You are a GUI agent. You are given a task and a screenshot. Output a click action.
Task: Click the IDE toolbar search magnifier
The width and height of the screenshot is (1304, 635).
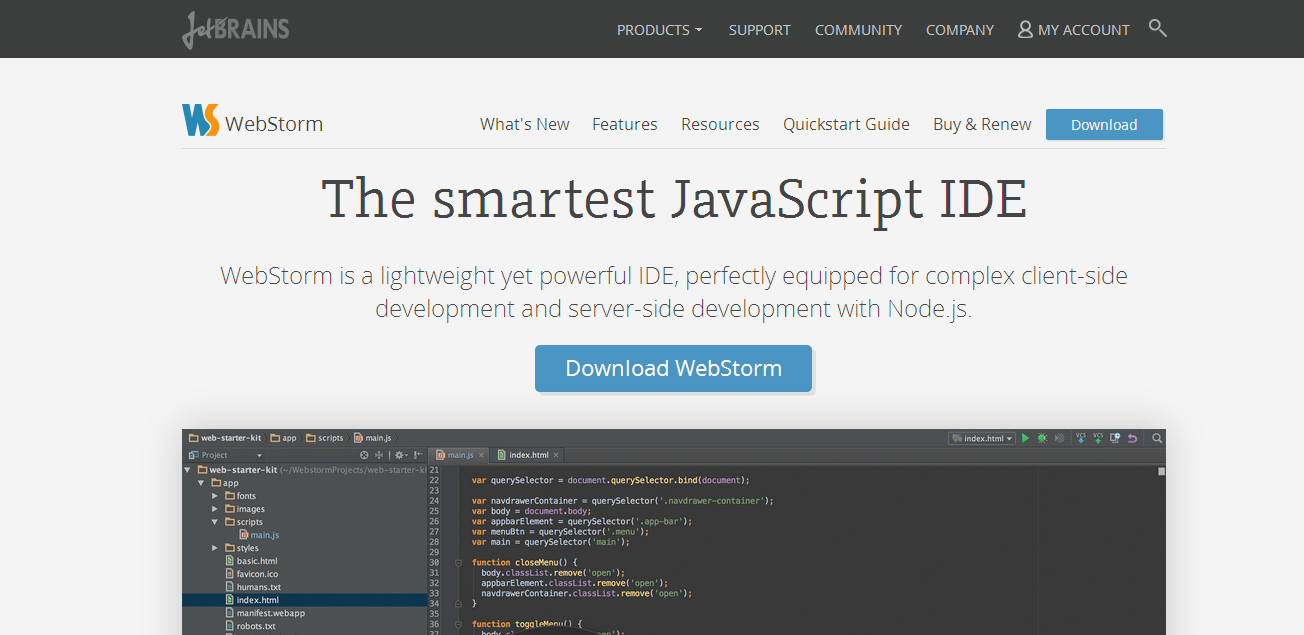click(x=1157, y=438)
